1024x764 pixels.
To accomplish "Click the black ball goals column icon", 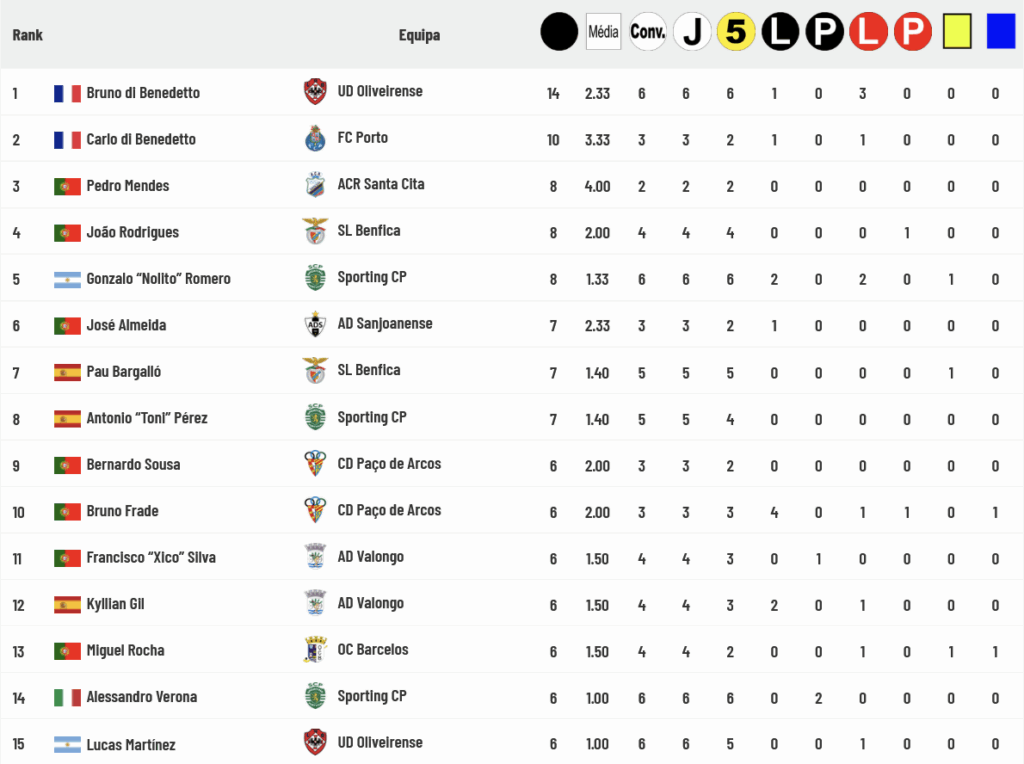I will point(559,31).
